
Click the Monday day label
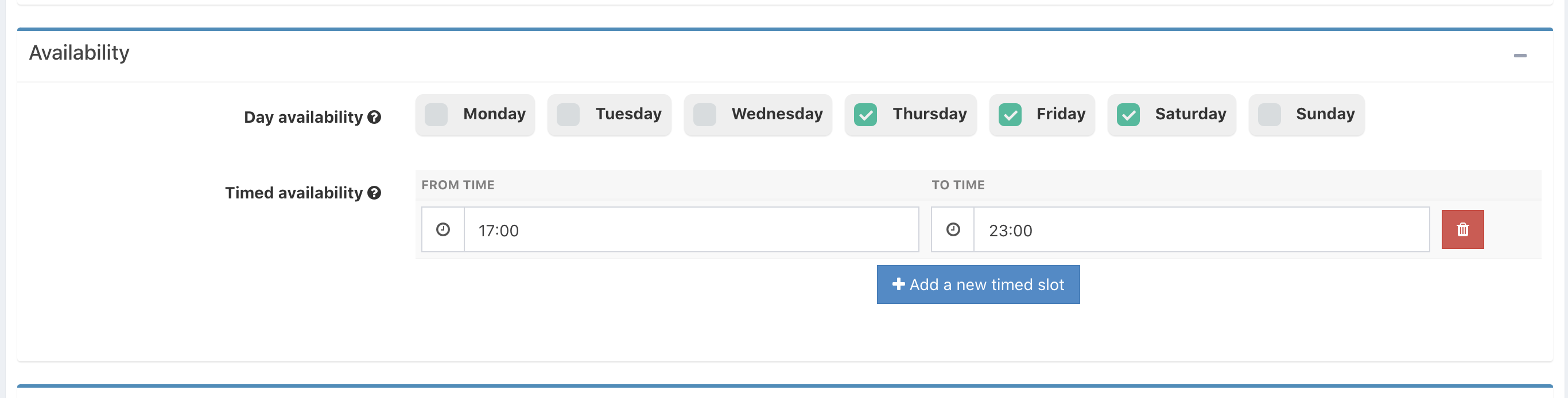[x=494, y=114]
